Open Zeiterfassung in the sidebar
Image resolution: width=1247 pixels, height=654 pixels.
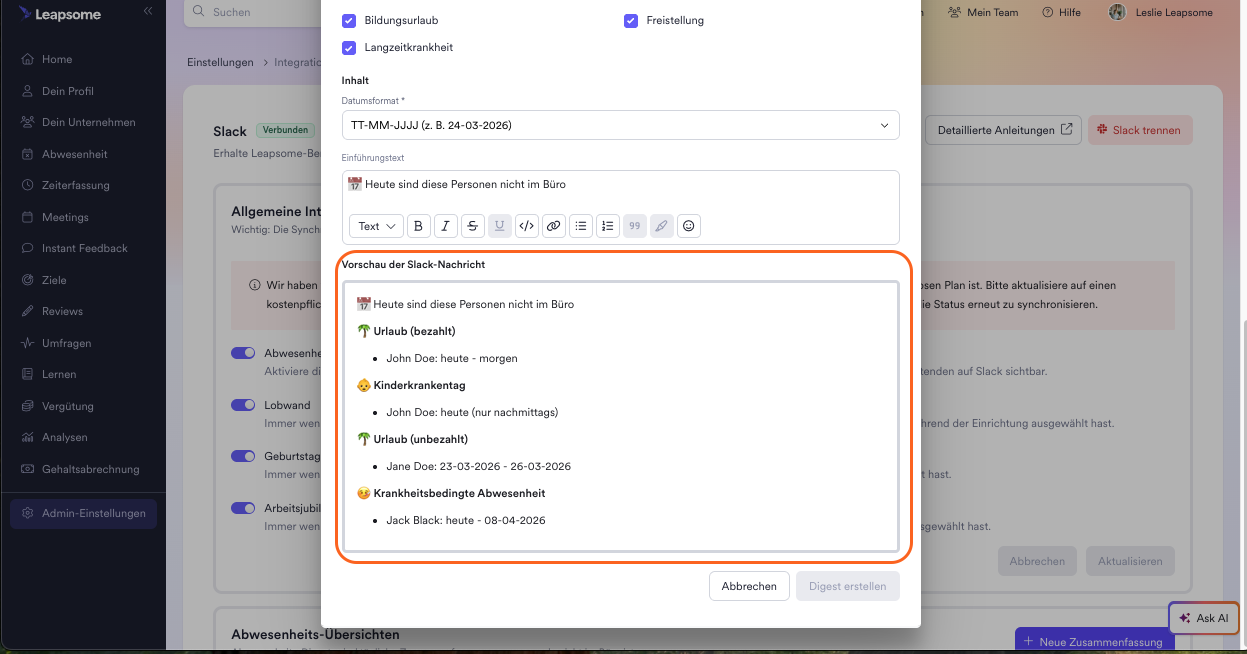pyautogui.click(x=75, y=185)
